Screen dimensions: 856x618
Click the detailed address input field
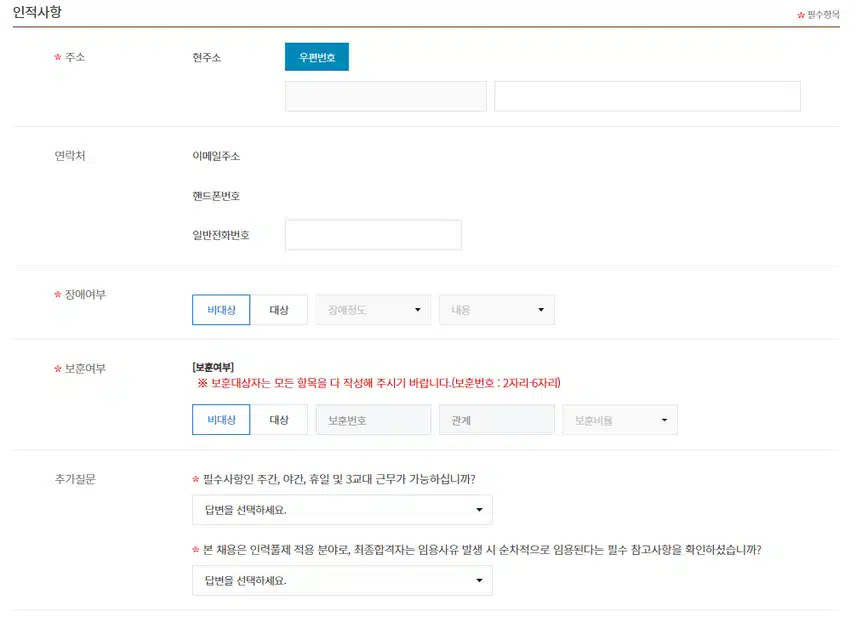(647, 97)
